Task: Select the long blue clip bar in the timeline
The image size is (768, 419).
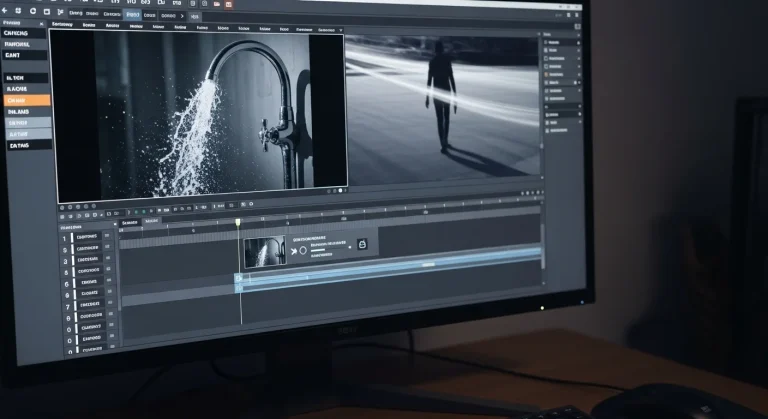Action: [389, 267]
